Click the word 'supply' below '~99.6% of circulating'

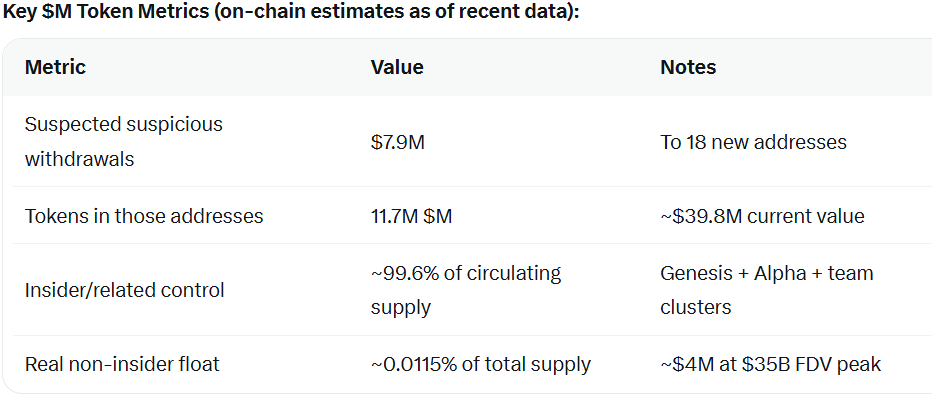coord(400,307)
